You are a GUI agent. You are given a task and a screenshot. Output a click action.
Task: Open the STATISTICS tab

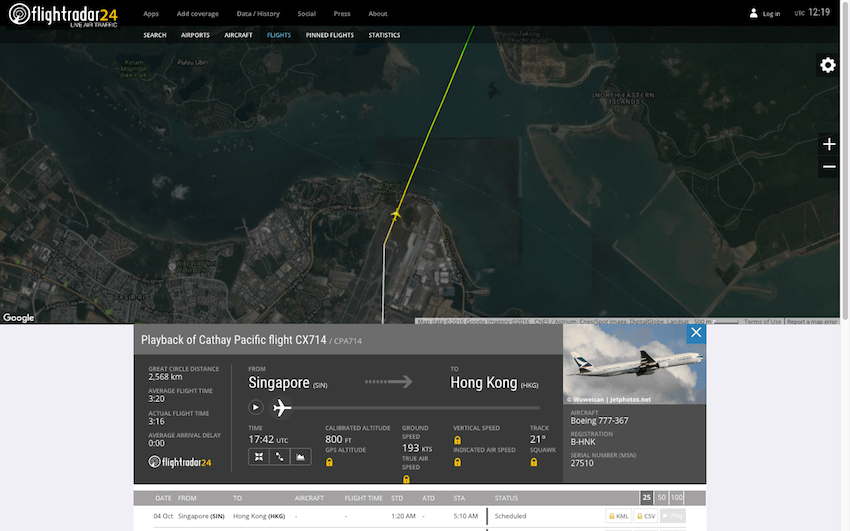[384, 35]
